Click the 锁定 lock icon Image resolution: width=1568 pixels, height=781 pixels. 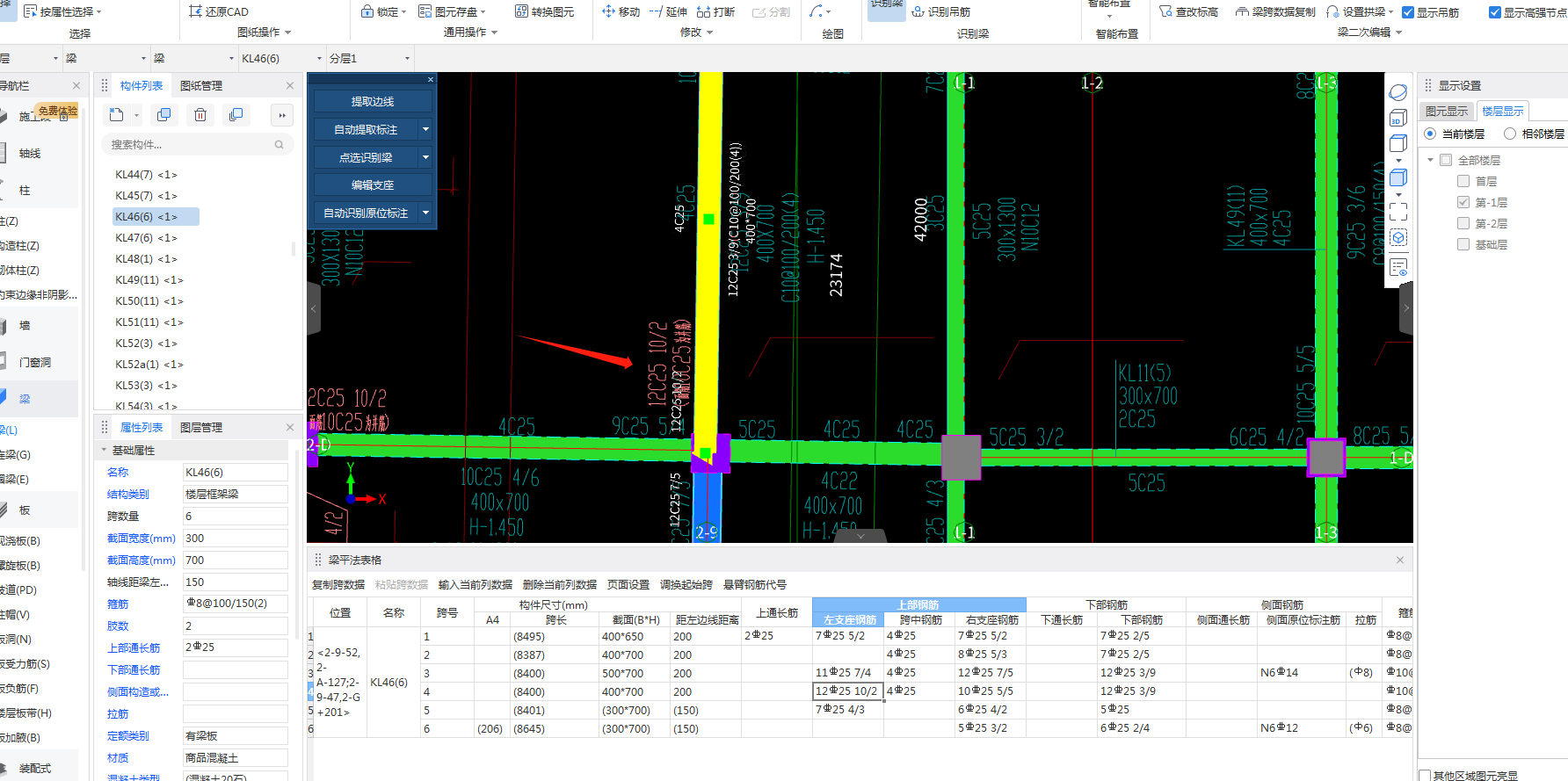click(367, 11)
